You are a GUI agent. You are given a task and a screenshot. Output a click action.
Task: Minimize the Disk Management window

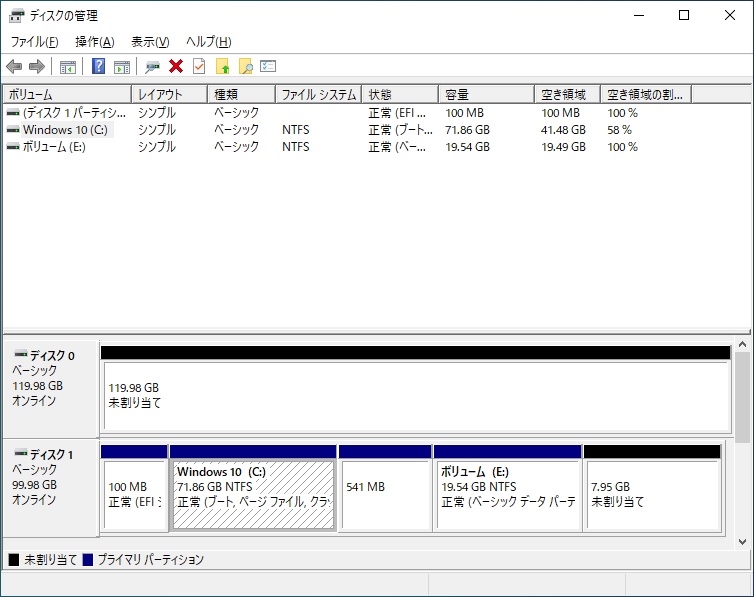tap(639, 15)
